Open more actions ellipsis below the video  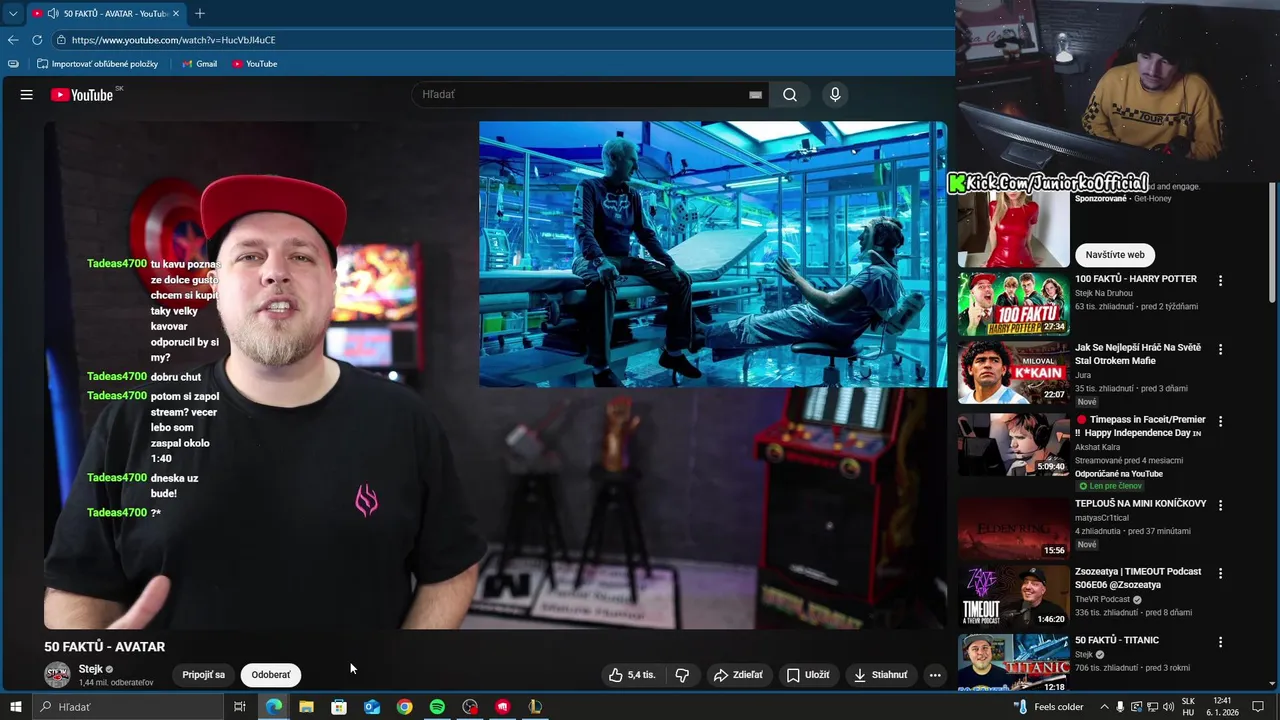(x=935, y=675)
